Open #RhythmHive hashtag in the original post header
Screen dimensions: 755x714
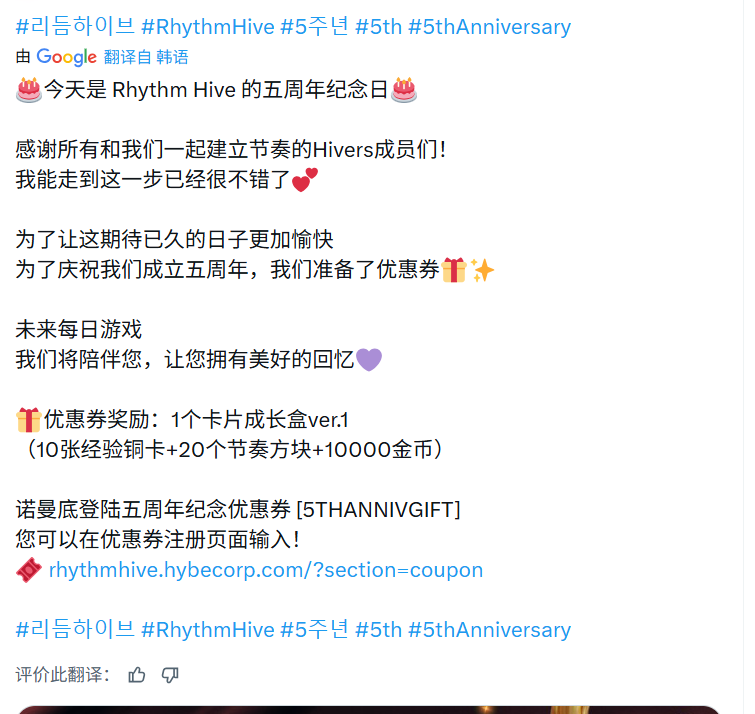[208, 26]
